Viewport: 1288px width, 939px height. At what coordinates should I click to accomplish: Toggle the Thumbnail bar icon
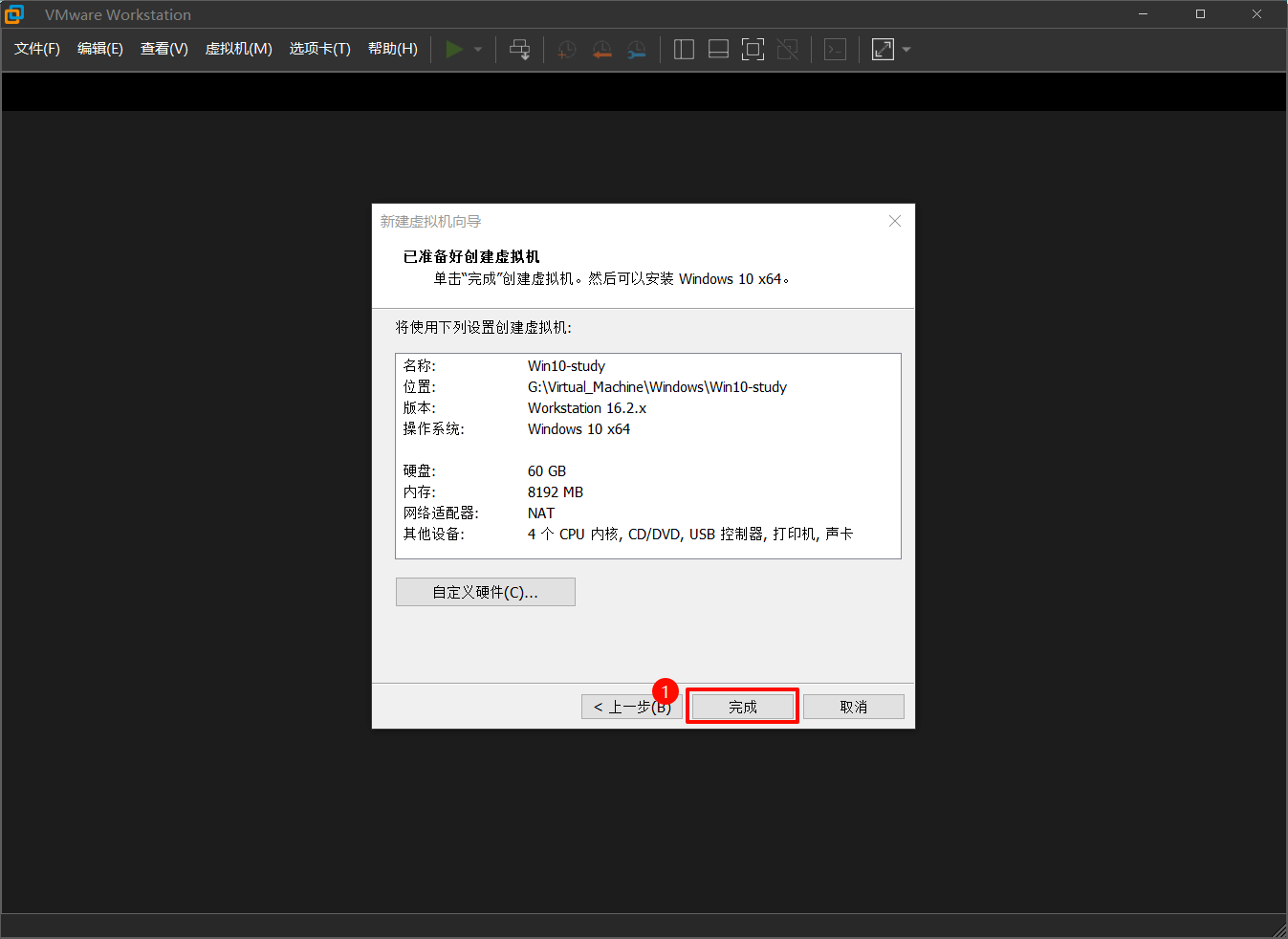point(718,49)
